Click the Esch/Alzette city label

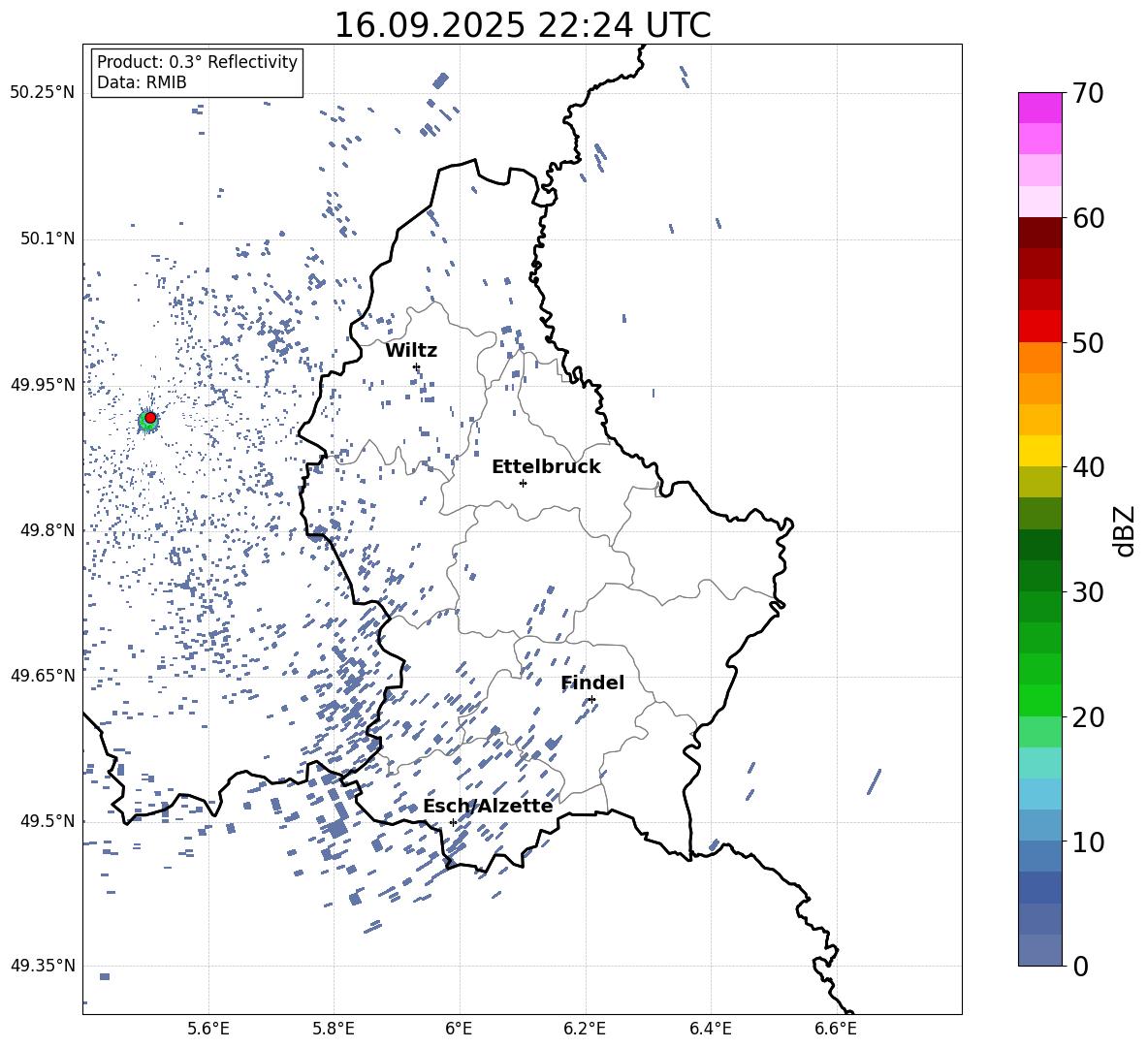pyautogui.click(x=488, y=806)
